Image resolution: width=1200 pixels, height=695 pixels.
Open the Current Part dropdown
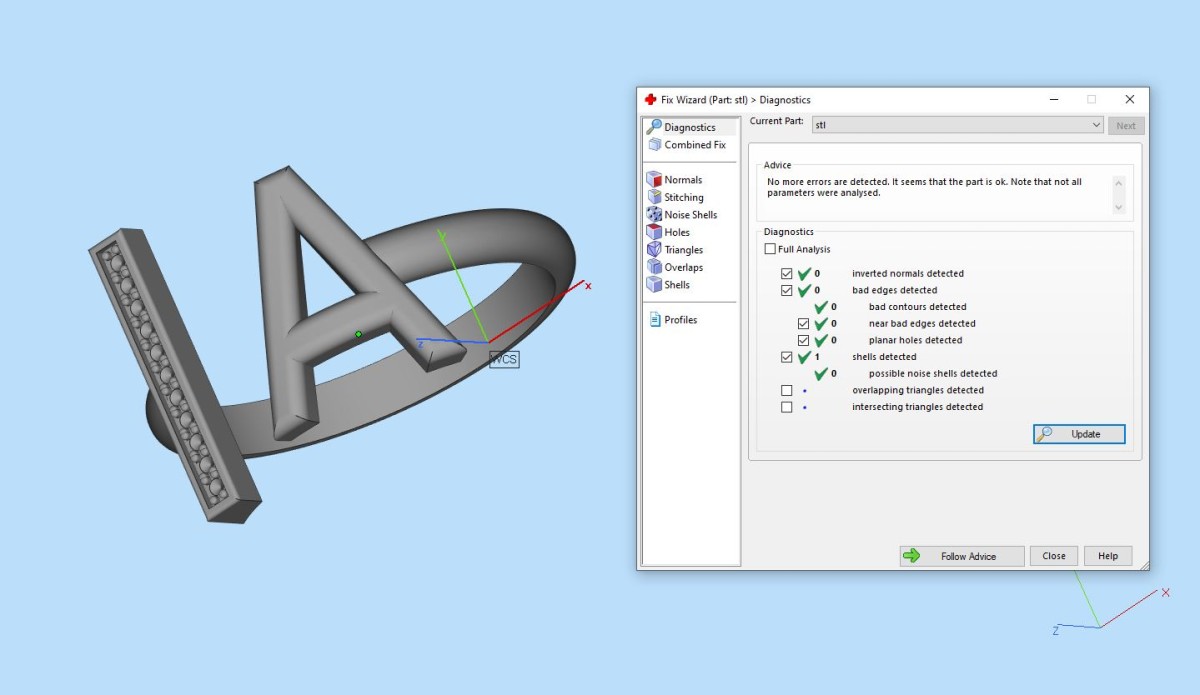pyautogui.click(x=957, y=125)
